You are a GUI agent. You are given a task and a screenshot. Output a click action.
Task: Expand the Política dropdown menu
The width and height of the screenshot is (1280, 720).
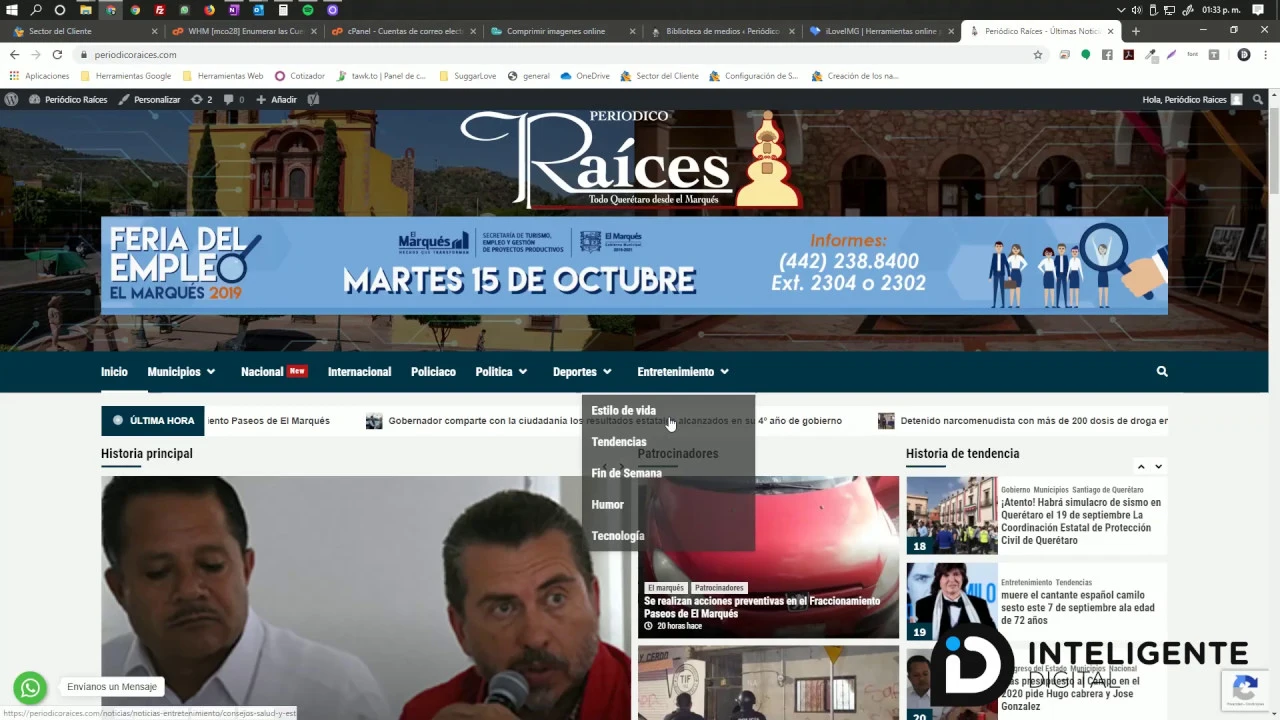click(501, 372)
